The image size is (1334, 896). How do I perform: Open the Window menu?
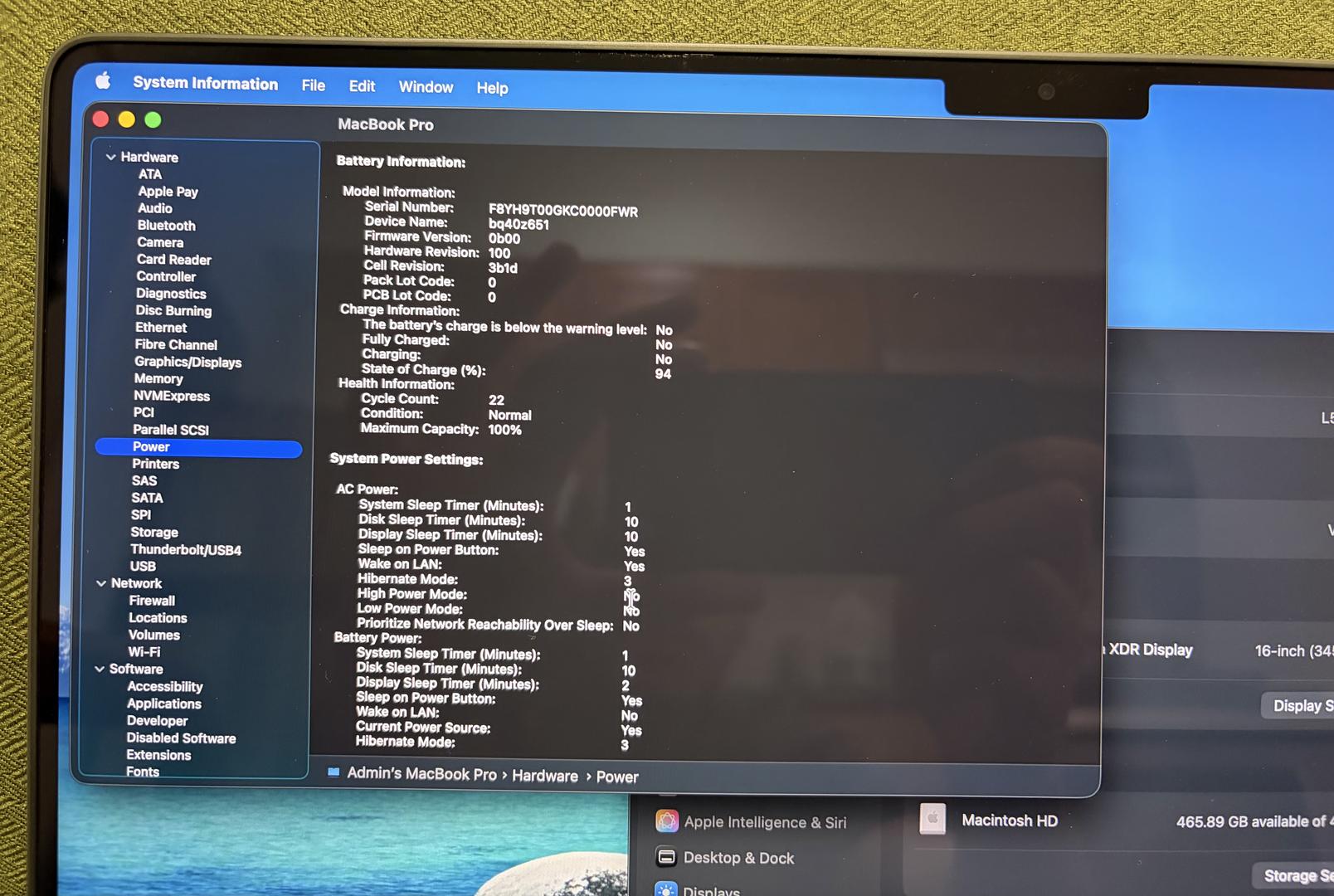[426, 87]
